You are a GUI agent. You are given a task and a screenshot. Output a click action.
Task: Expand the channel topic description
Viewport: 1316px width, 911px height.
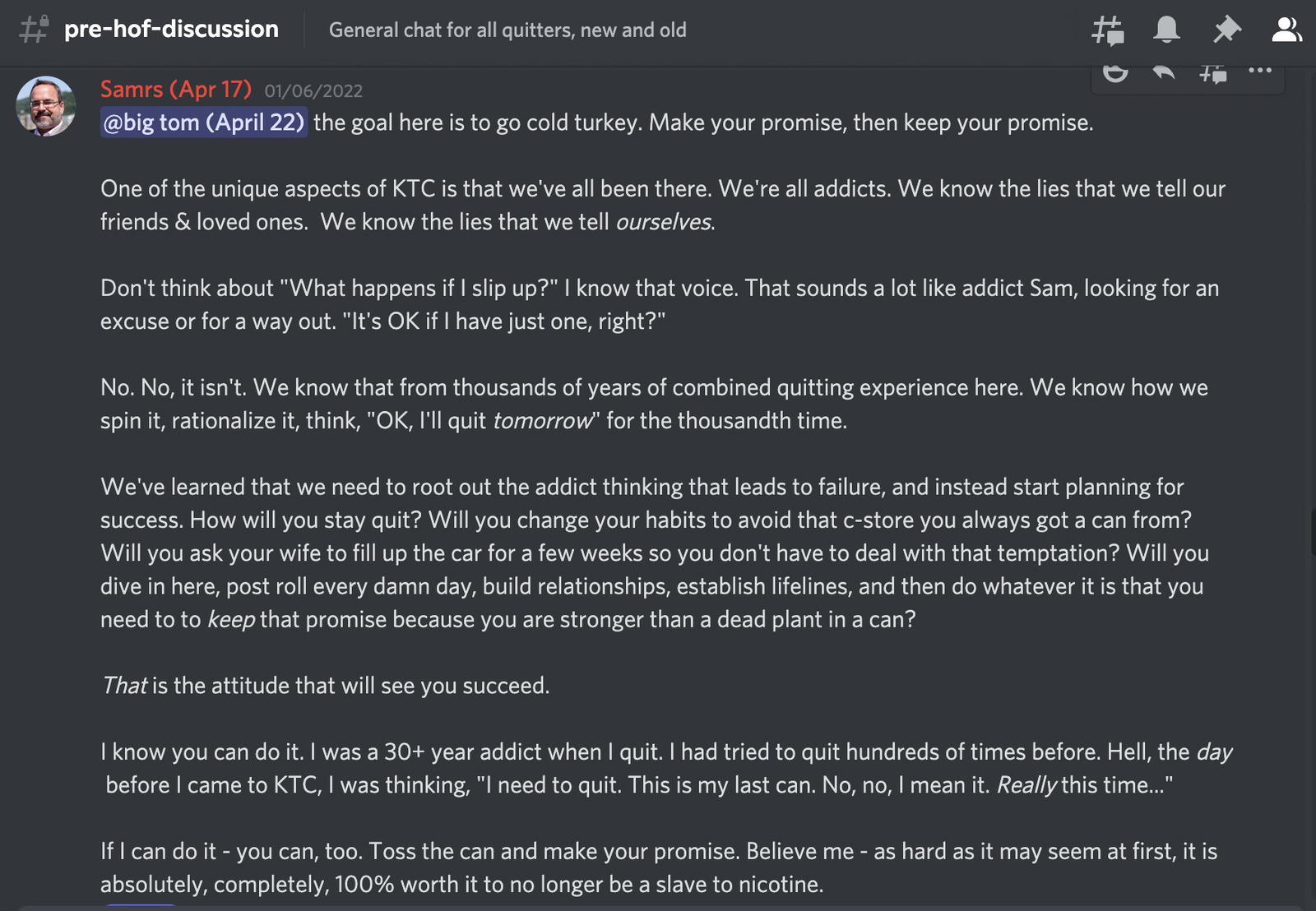coord(507,30)
